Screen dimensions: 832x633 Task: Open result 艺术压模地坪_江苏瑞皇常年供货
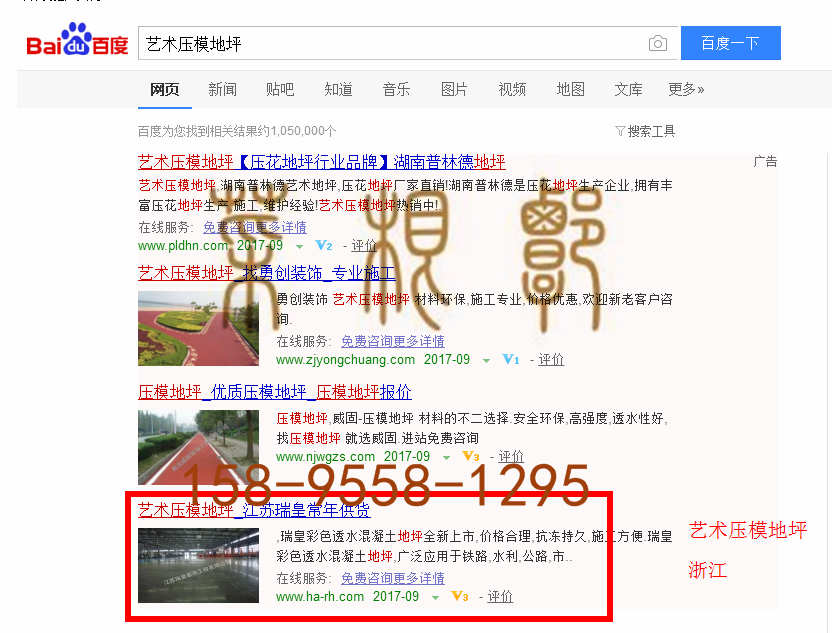click(x=254, y=510)
